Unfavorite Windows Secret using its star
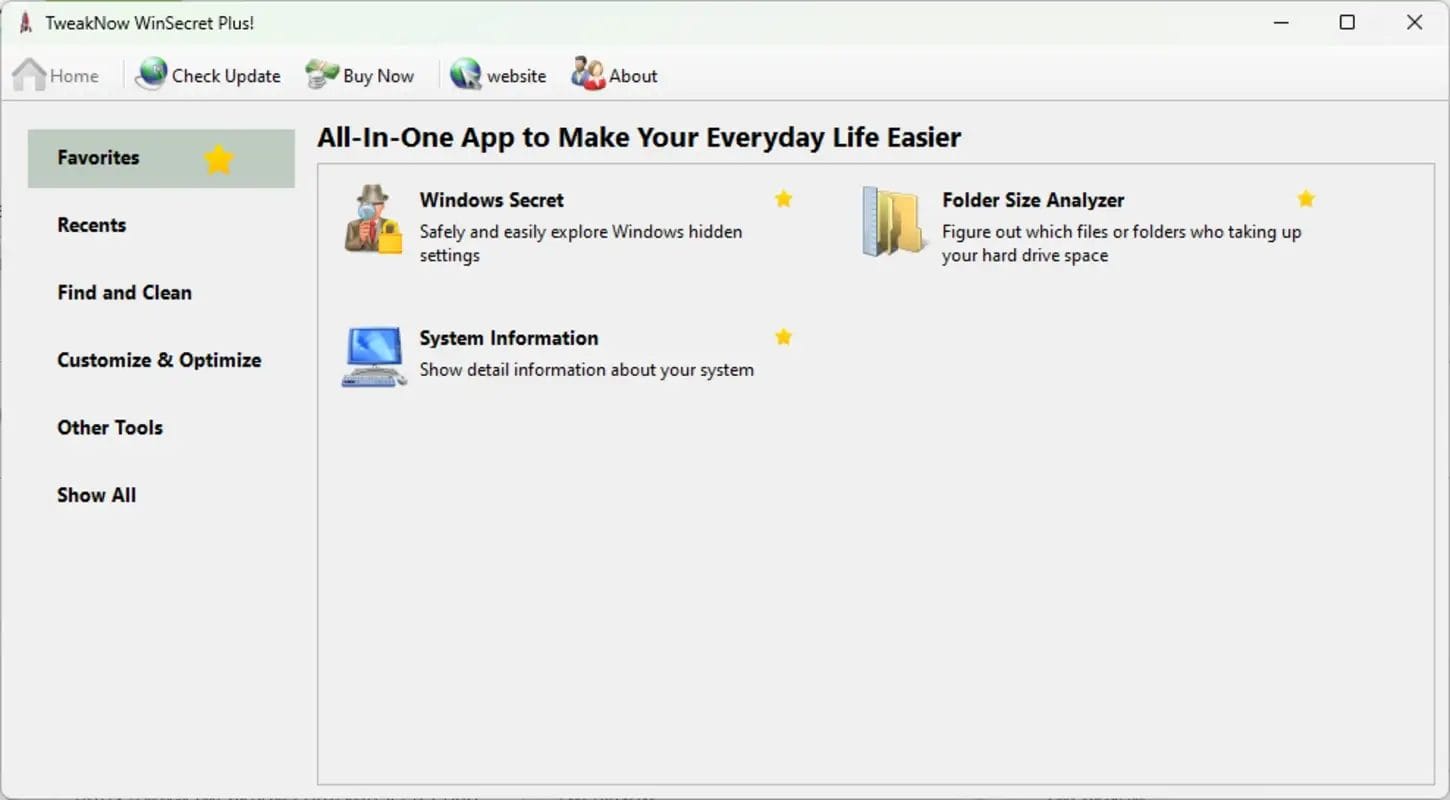1450x800 pixels. point(784,199)
